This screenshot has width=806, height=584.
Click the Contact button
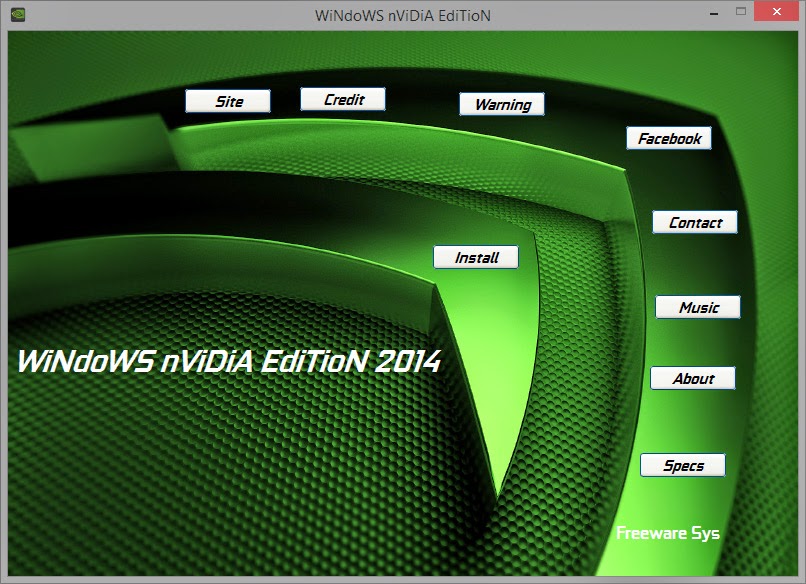click(x=695, y=222)
